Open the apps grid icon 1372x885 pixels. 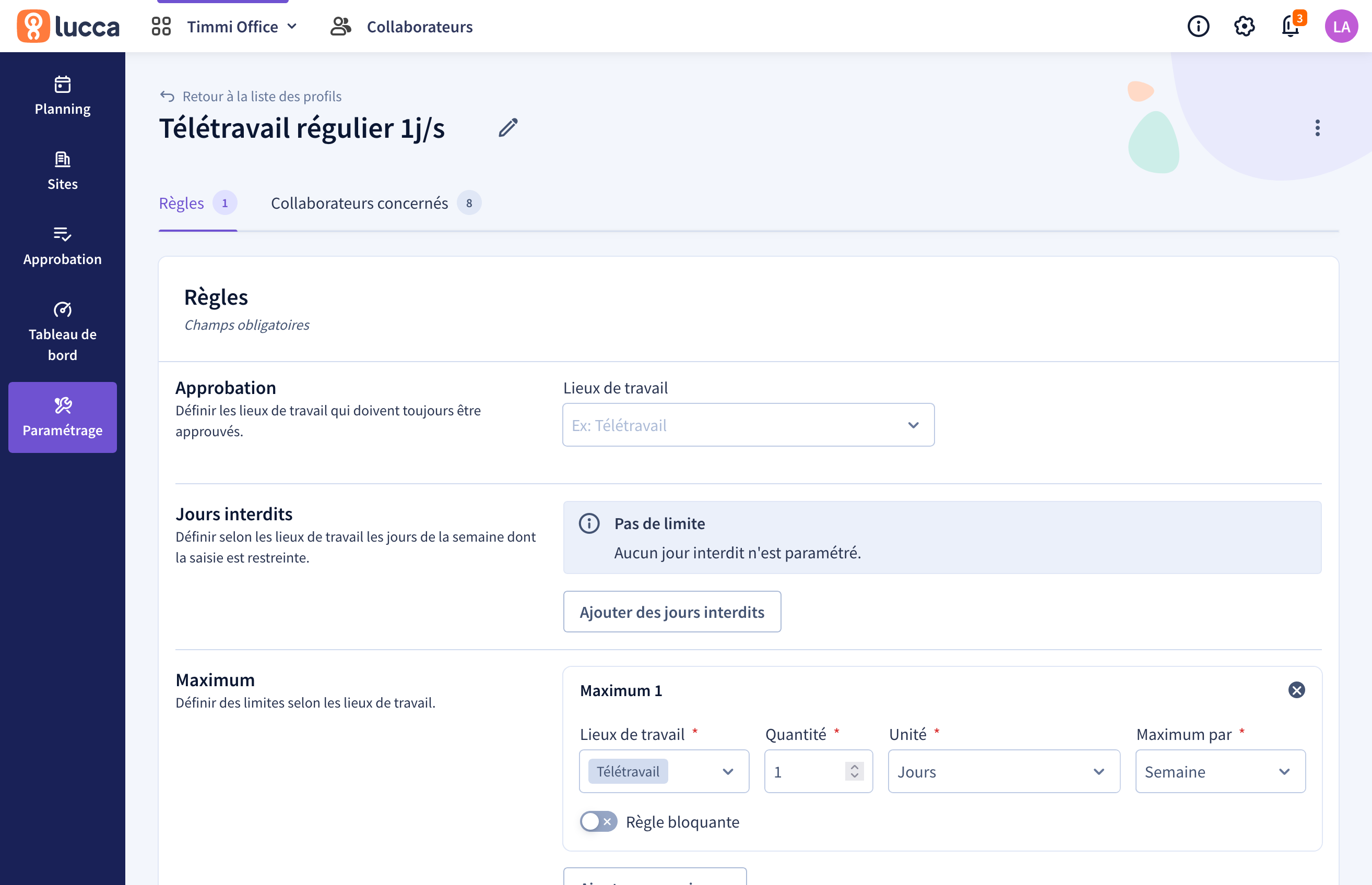click(x=161, y=27)
